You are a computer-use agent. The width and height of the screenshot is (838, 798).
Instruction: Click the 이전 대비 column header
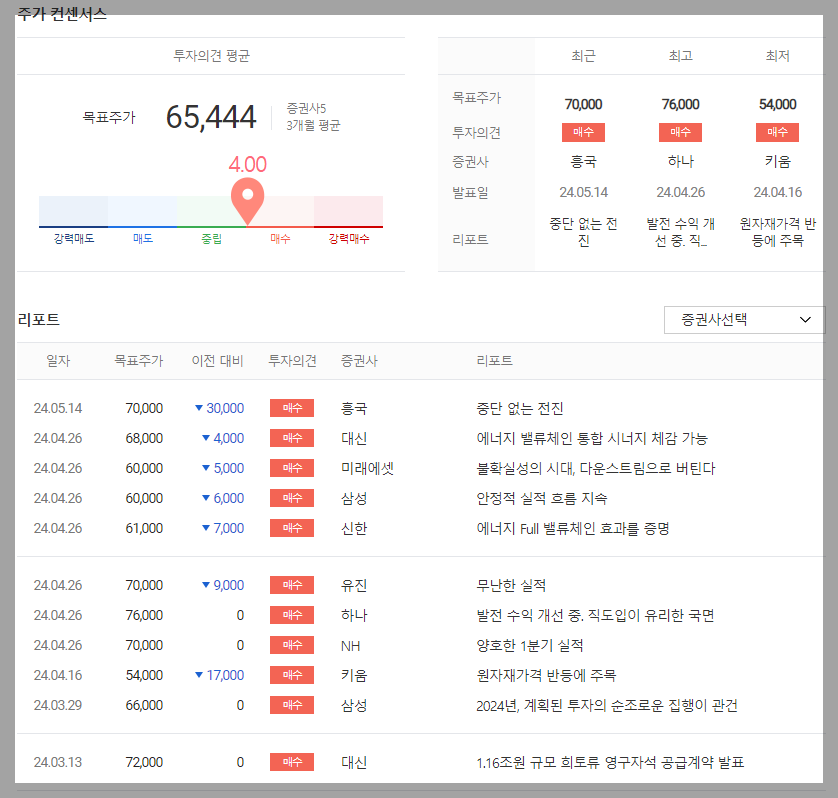tap(218, 361)
